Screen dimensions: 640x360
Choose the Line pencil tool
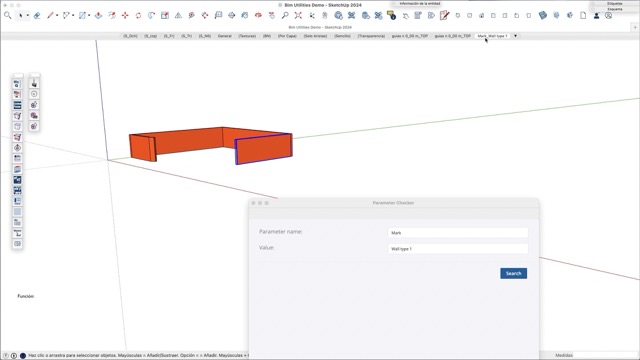pyautogui.click(x=50, y=16)
